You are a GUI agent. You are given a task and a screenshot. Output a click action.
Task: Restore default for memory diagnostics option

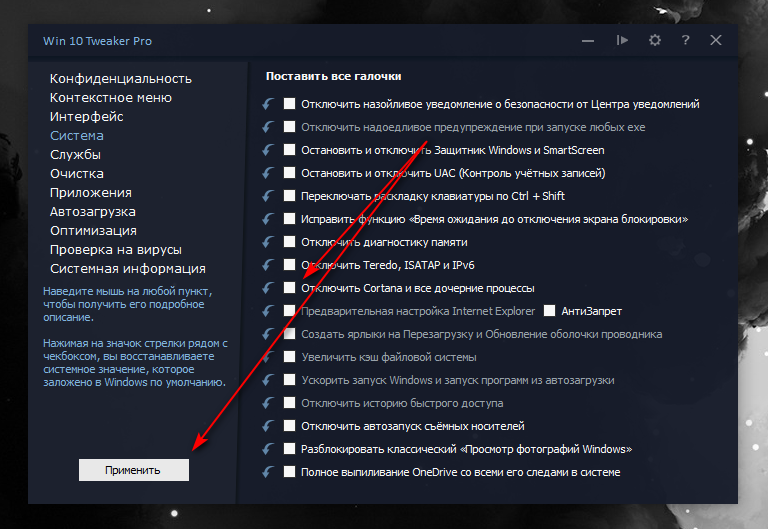pos(268,242)
